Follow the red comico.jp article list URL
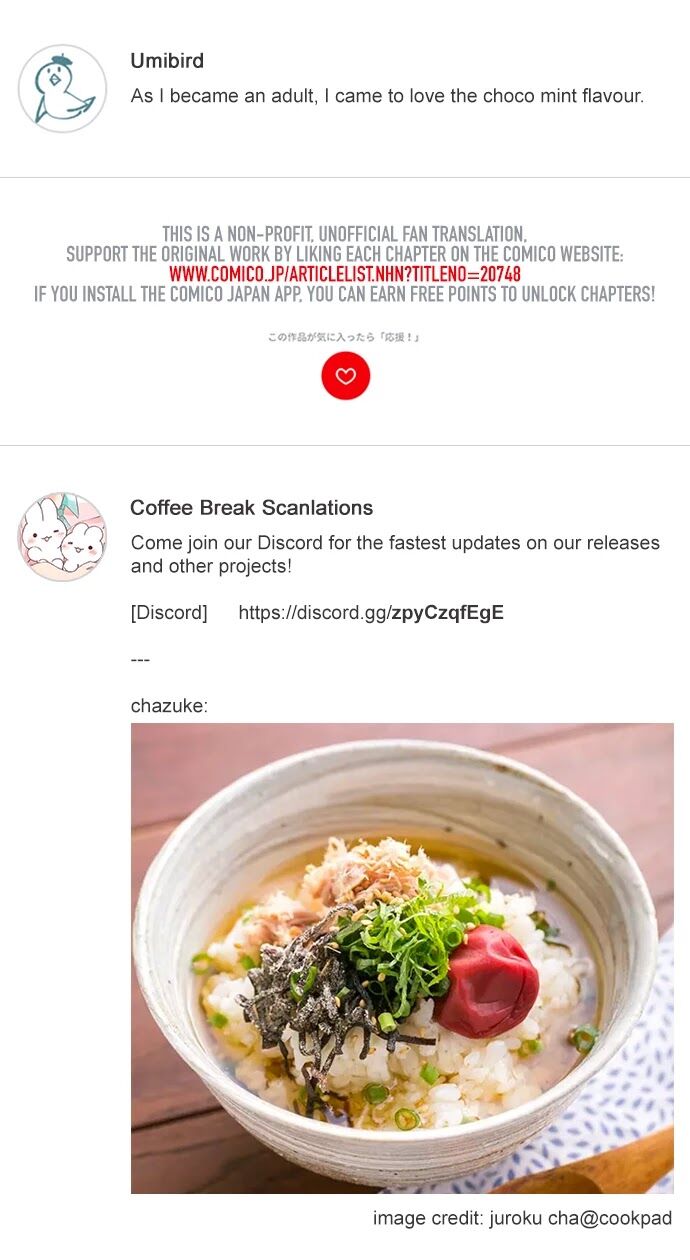Viewport: 690px width, 1260px height. click(x=345, y=274)
